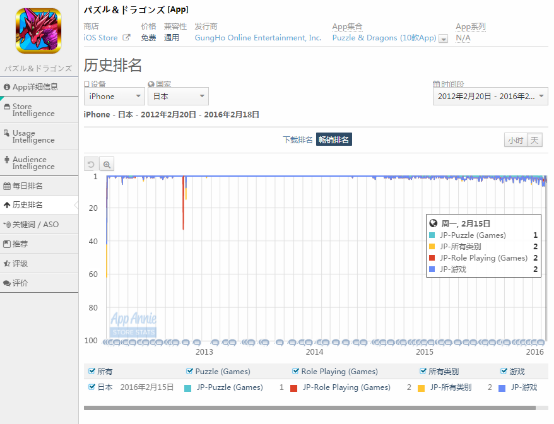554x424 pixels.
Task: Toggle the Puzzle (Games) checkbox
Action: [189, 371]
